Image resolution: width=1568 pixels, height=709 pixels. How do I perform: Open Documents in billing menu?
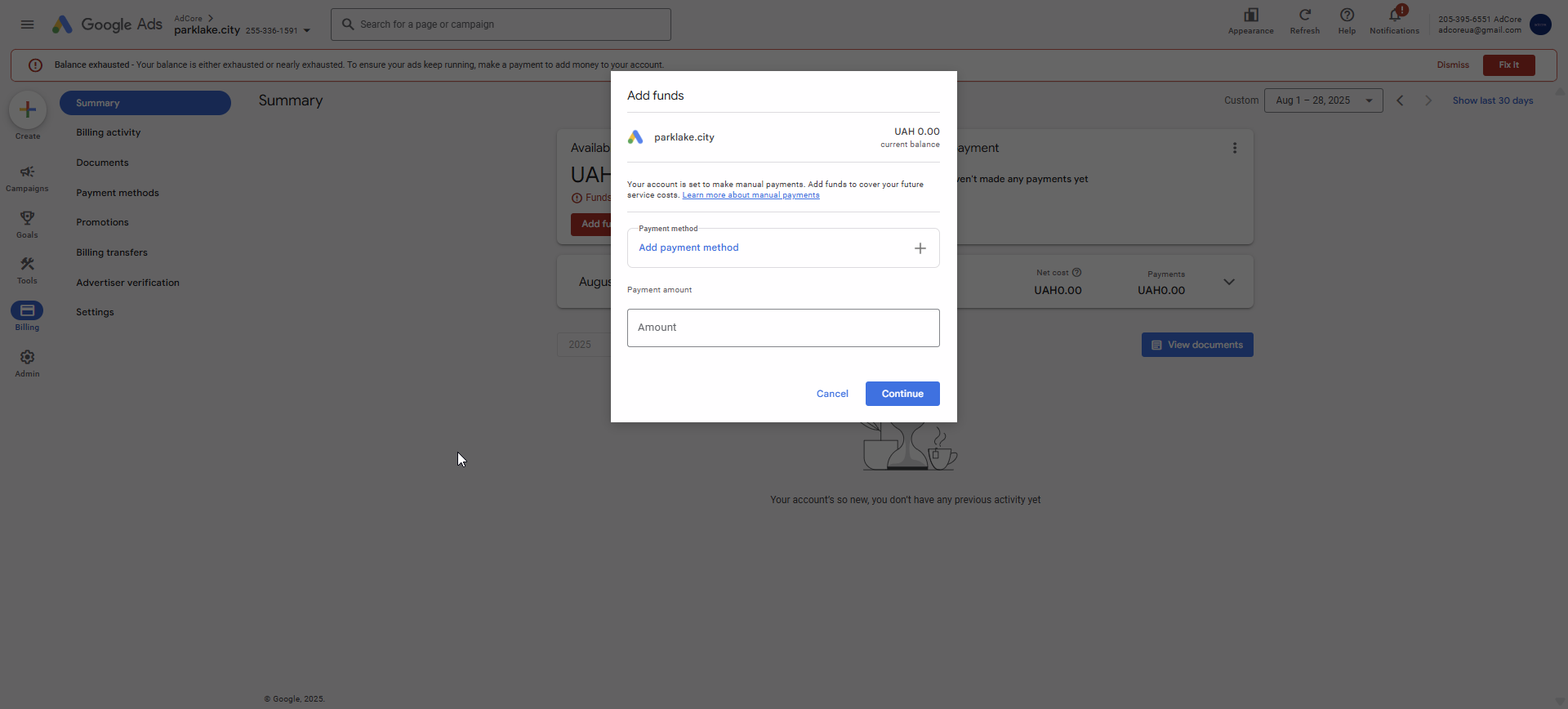point(102,163)
